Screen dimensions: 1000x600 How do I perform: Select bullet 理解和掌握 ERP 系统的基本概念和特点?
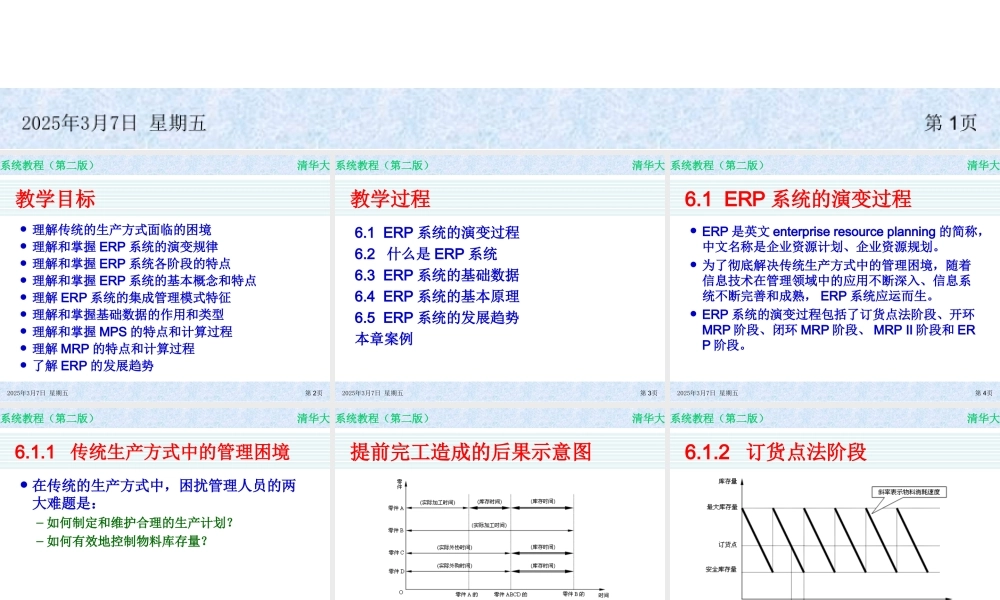click(143, 281)
